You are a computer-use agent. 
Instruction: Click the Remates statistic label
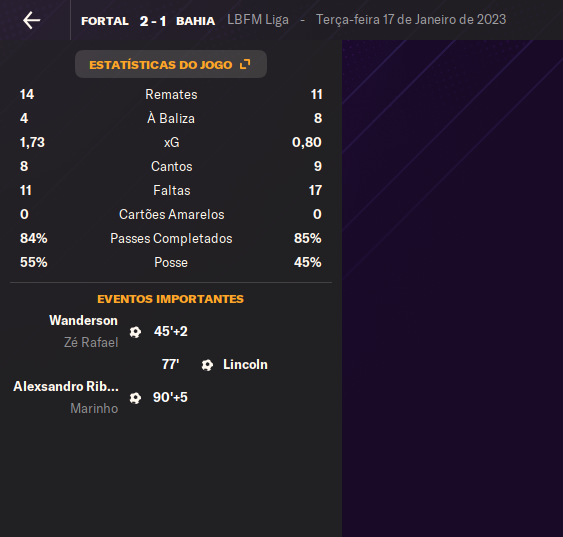tap(171, 94)
